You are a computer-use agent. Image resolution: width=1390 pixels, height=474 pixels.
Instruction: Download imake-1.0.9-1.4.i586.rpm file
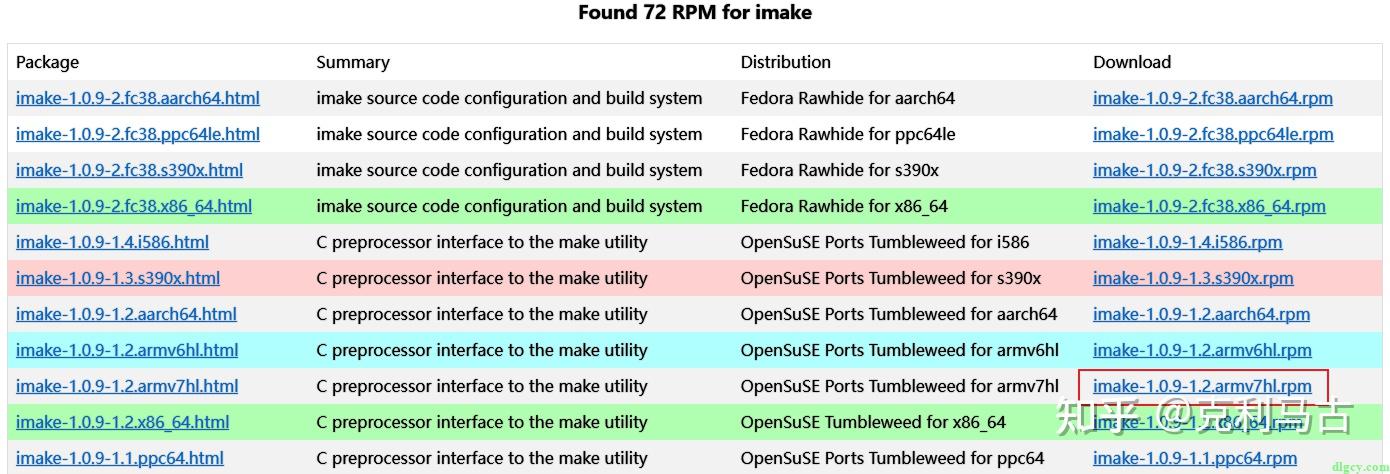[1187, 242]
